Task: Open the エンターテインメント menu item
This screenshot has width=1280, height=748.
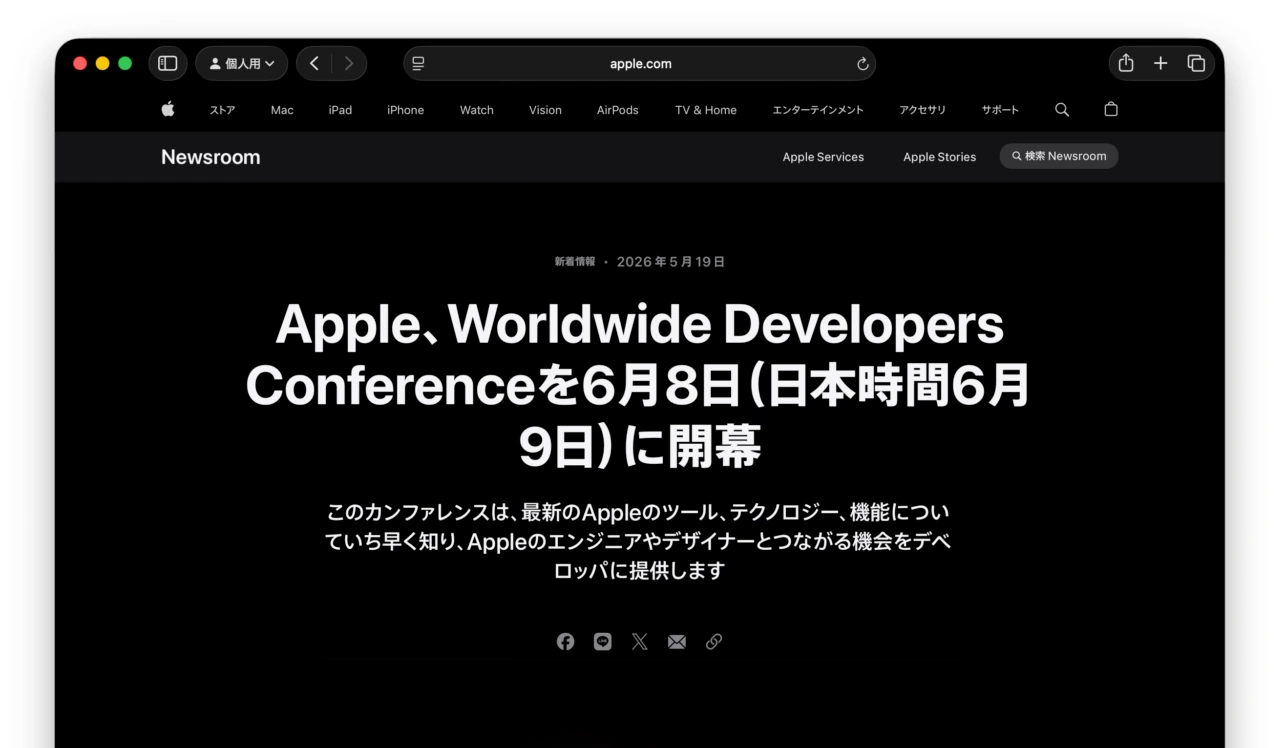Action: click(x=818, y=110)
